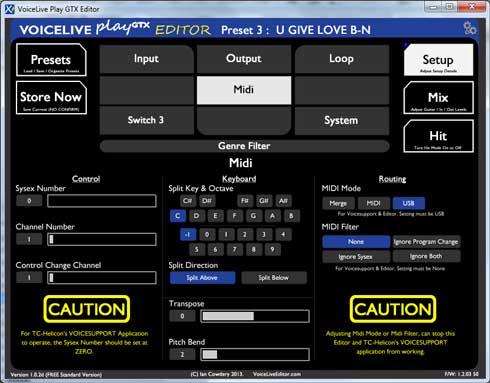
Task: Choose Split Below direction
Action: coord(273,277)
